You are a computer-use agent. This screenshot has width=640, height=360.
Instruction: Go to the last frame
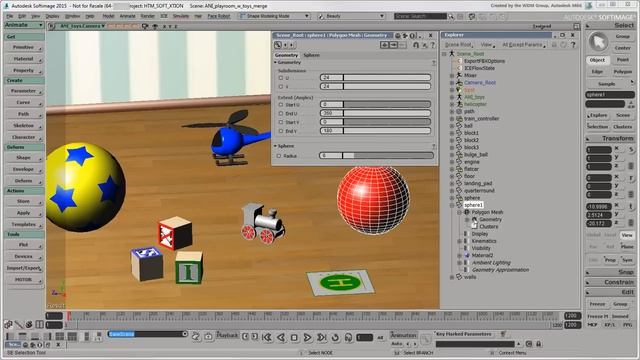coord(321,338)
